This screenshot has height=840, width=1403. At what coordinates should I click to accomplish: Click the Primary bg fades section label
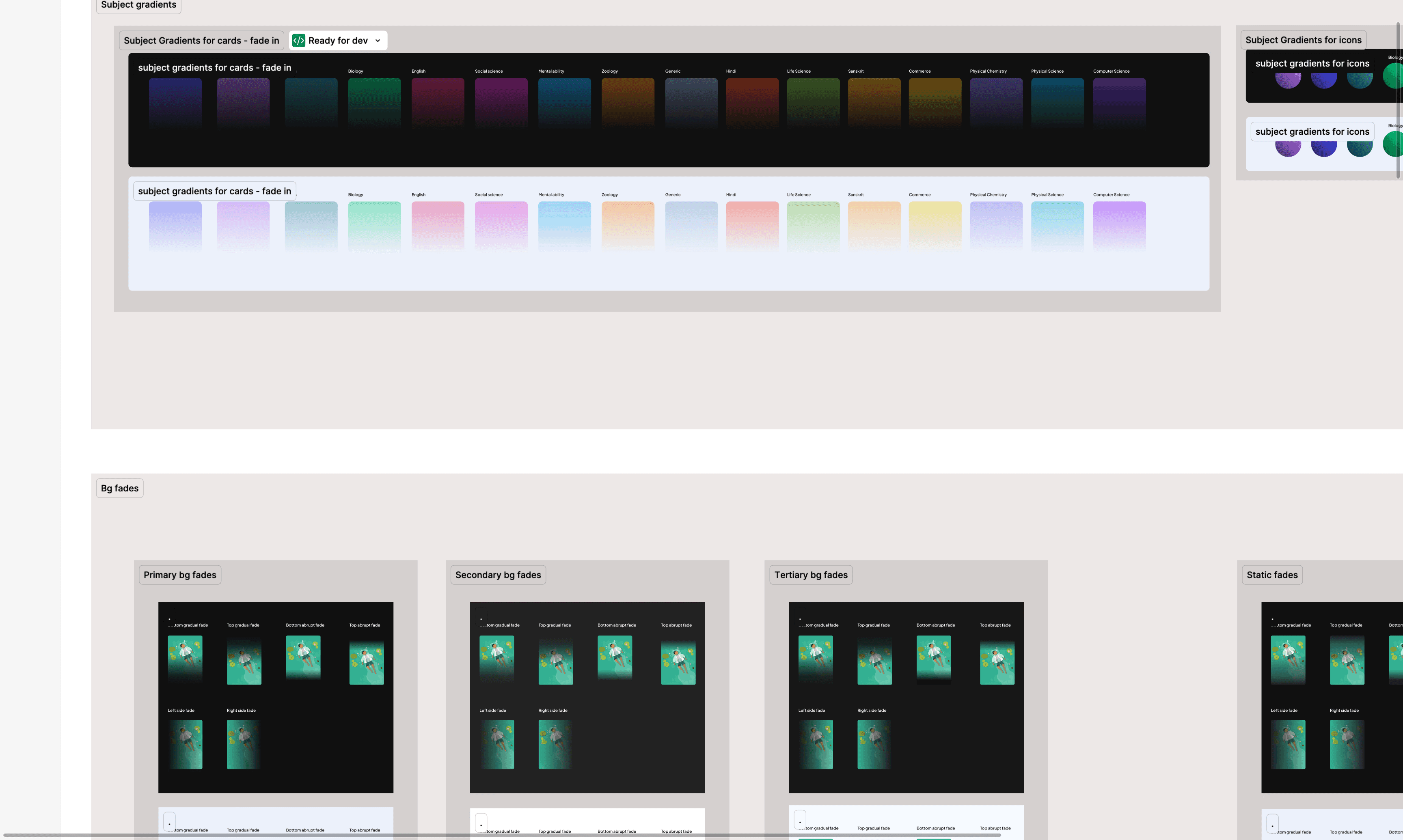point(179,575)
